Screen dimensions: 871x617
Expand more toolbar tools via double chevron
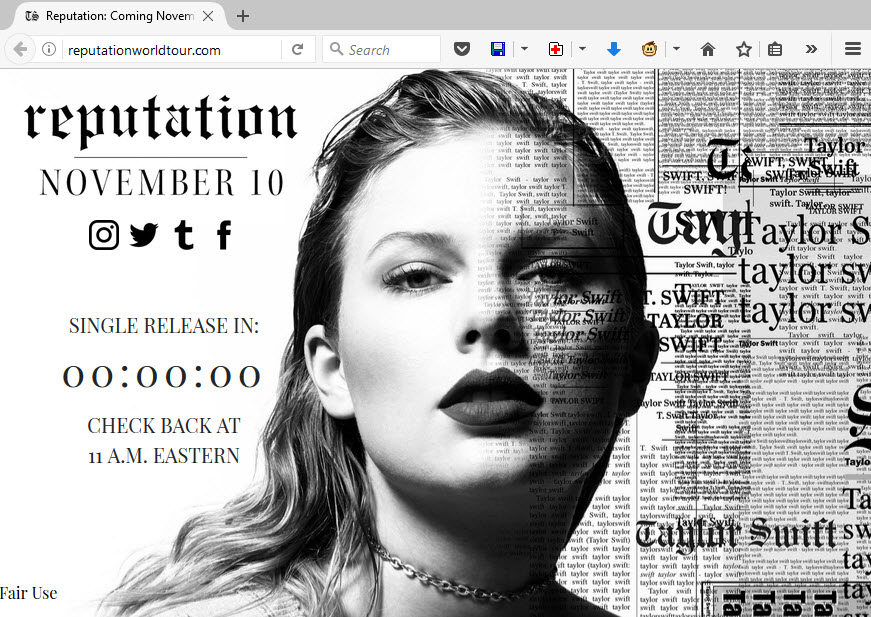pyautogui.click(x=811, y=49)
